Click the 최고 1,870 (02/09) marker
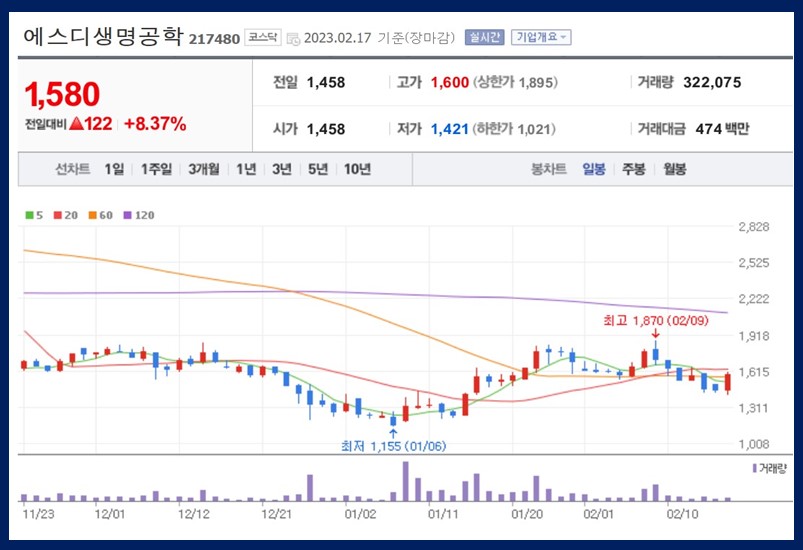Screen dimensions: 803x550 coord(656,321)
